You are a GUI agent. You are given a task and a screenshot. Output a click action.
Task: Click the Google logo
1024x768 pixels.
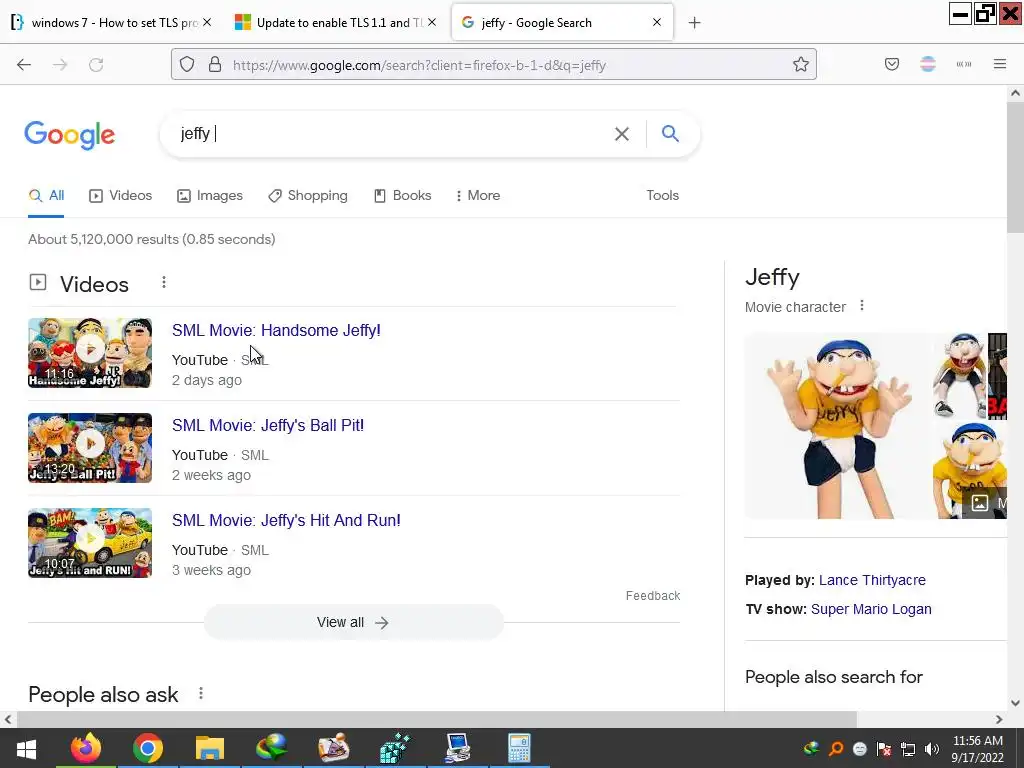(70, 135)
